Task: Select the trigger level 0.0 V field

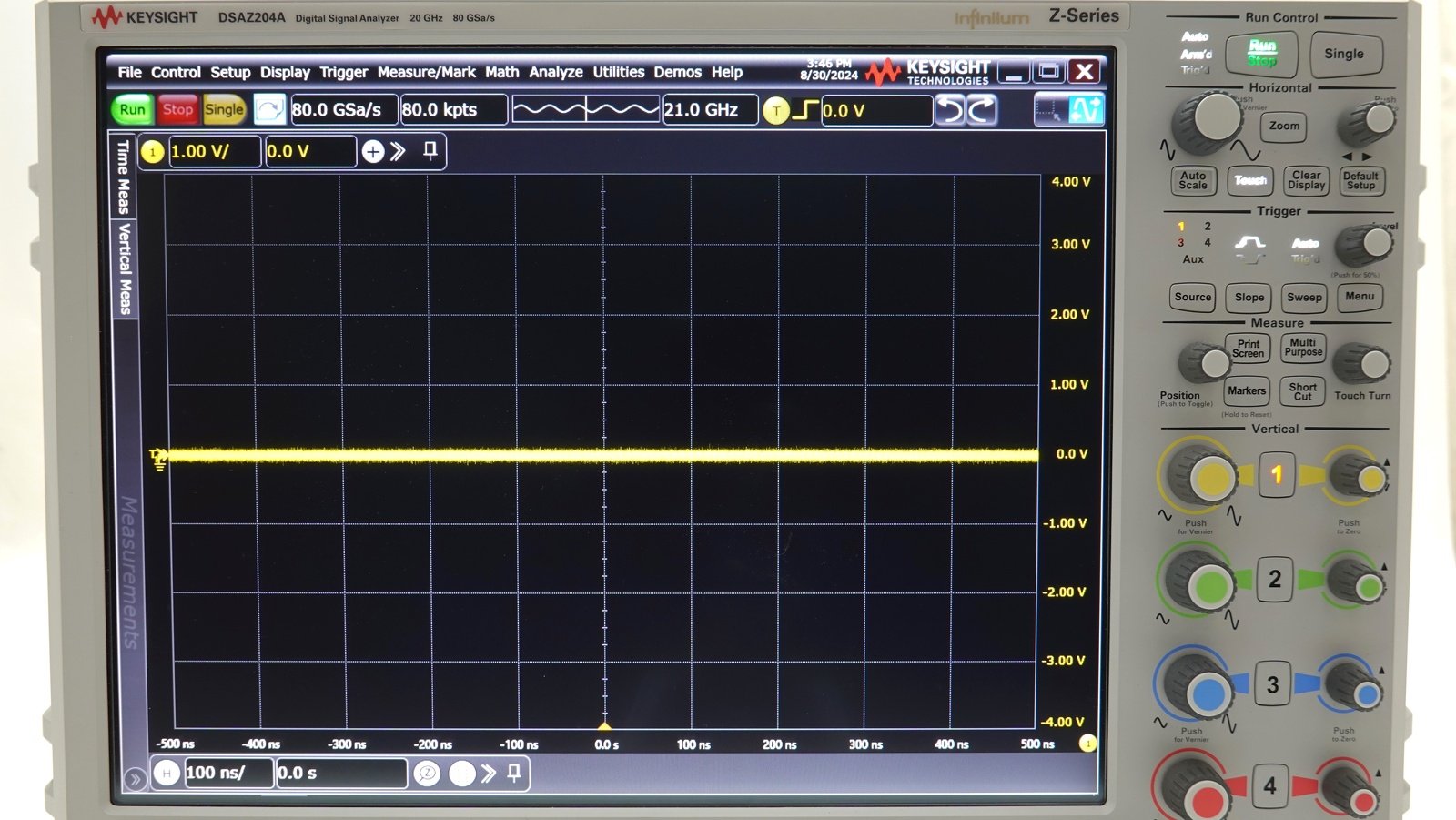Action: tap(876, 111)
